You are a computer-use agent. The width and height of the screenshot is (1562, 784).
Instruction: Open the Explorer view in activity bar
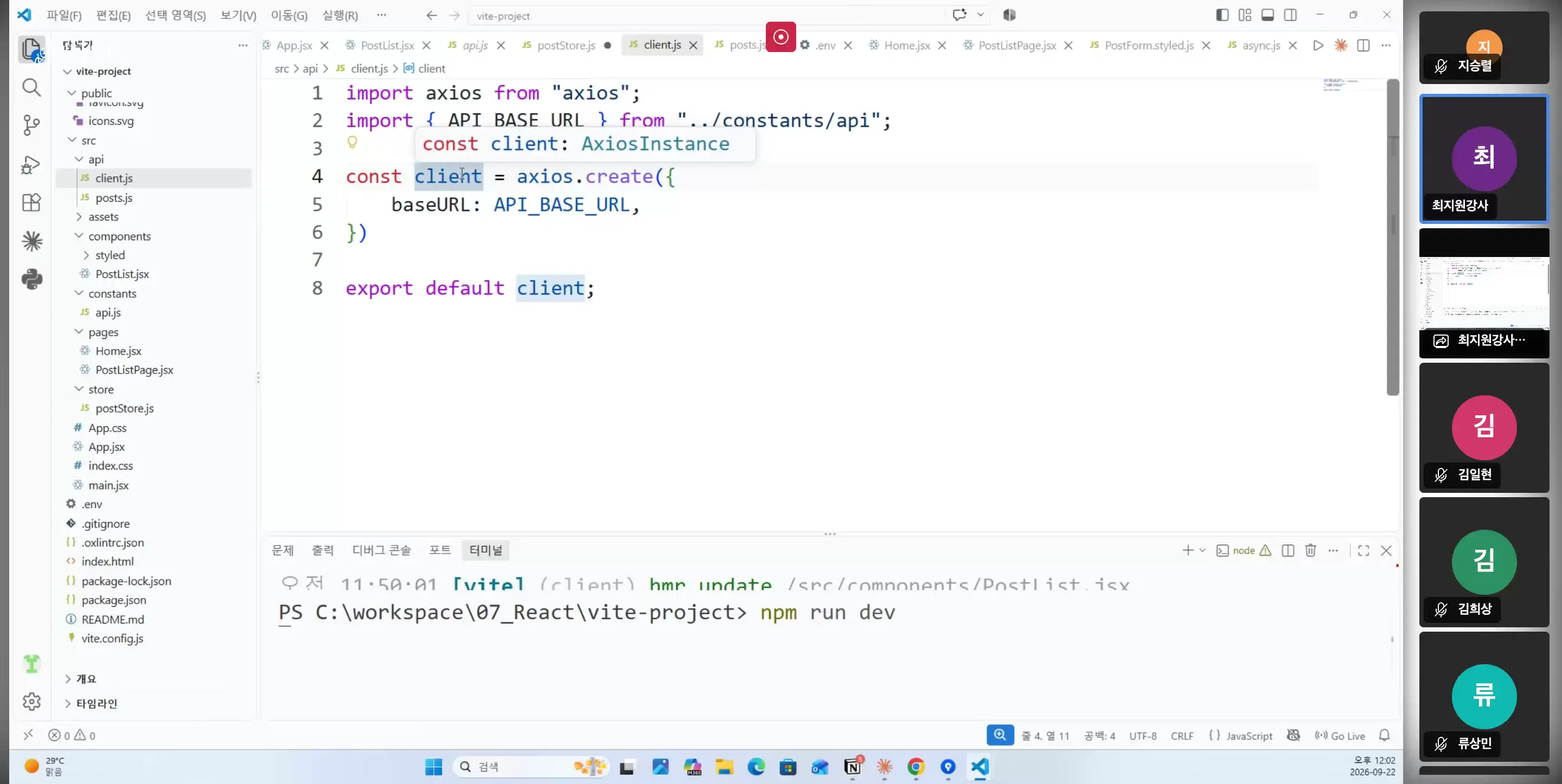(31, 48)
